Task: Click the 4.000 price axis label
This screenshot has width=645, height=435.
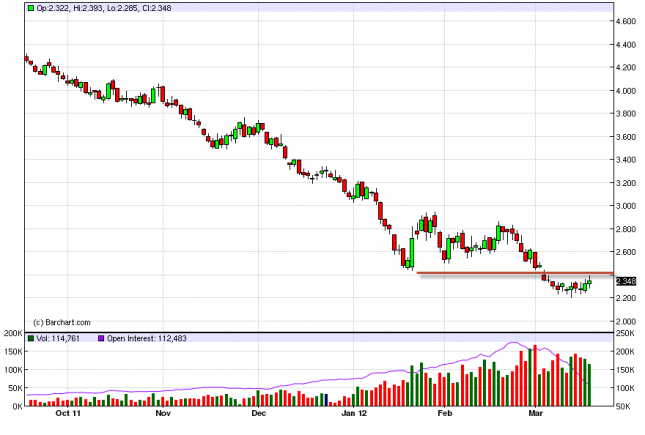Action: pyautogui.click(x=626, y=91)
